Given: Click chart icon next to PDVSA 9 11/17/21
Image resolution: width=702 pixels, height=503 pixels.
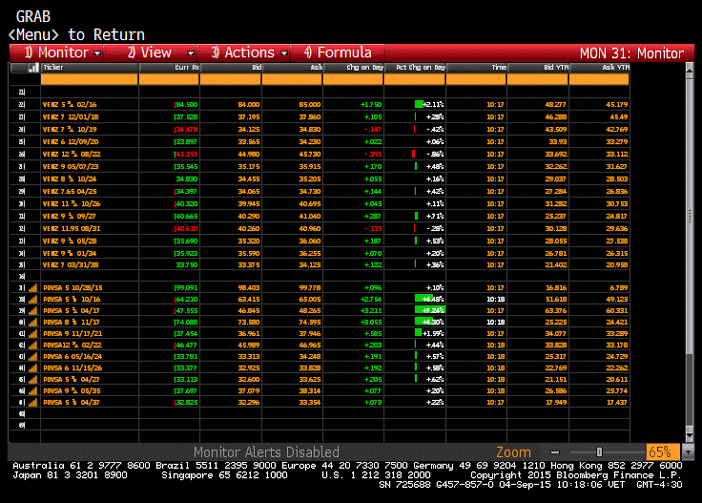Looking at the screenshot, I should pyautogui.click(x=33, y=334).
